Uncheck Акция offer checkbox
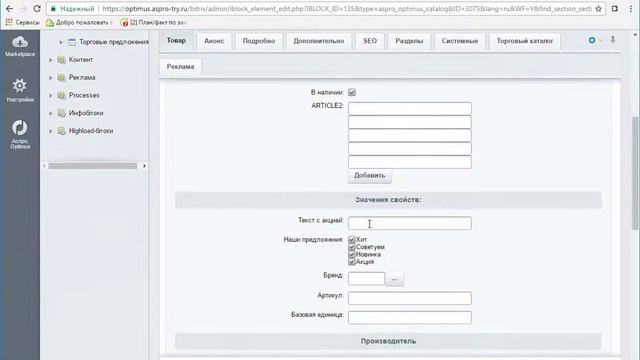This screenshot has height=360, width=640. [351, 262]
